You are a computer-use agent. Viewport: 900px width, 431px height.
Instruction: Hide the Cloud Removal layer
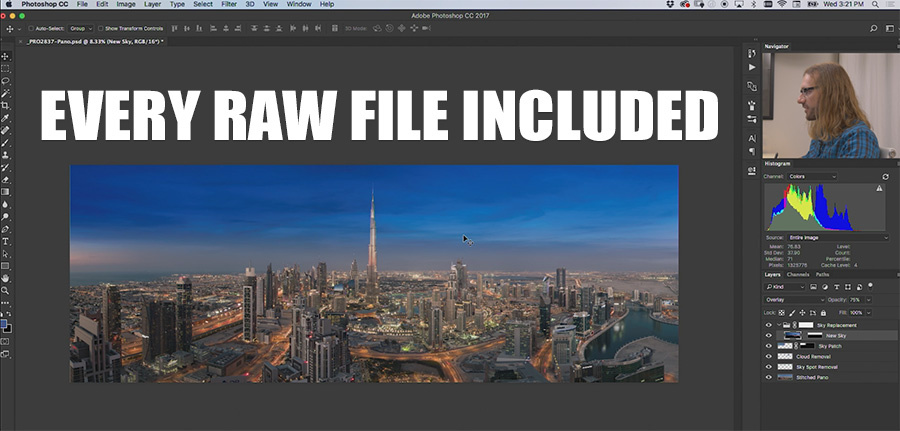pyautogui.click(x=769, y=356)
